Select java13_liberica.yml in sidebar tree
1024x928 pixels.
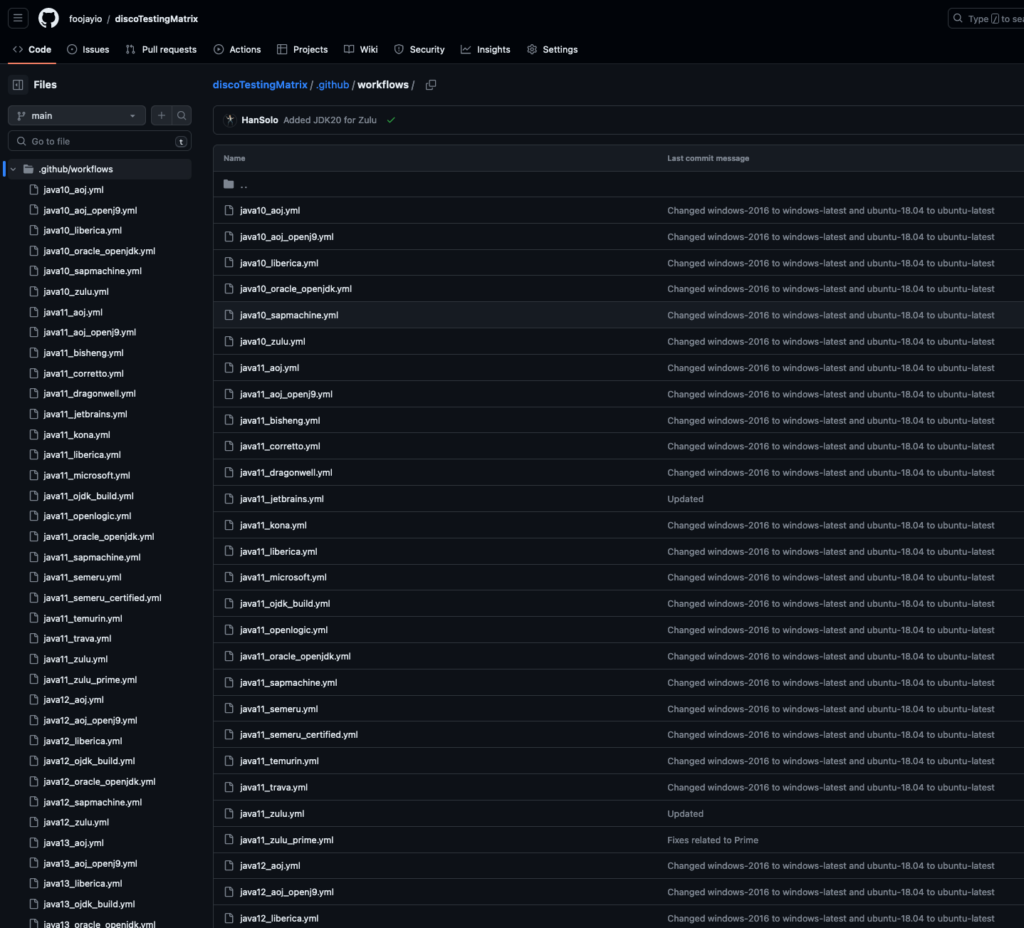[x=82, y=884]
